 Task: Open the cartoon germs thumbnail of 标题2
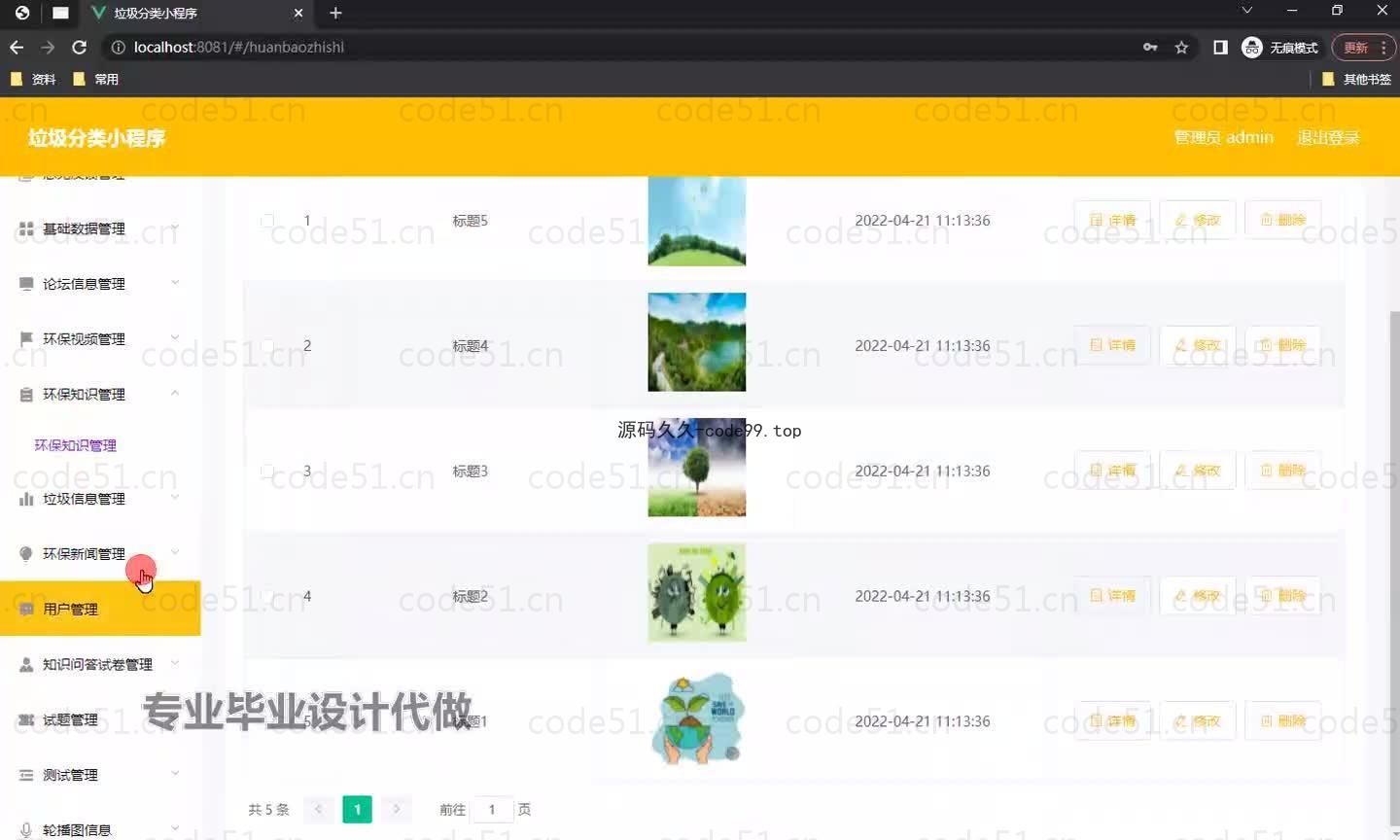click(697, 593)
